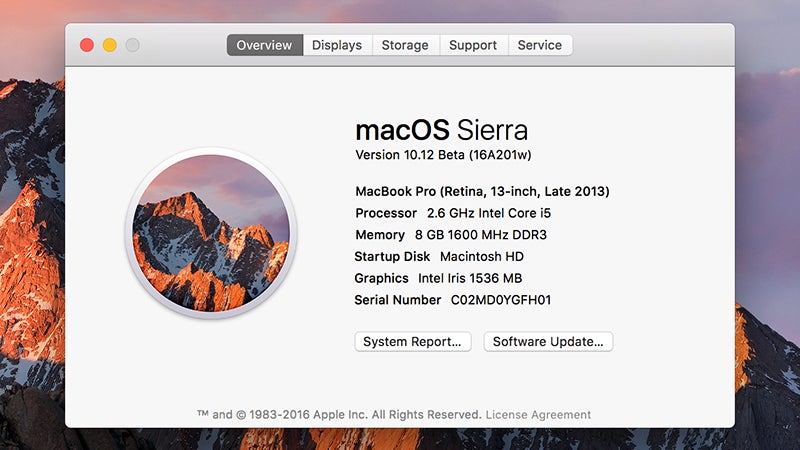Click memory value 8 GB 1600 MHz DDR3
Image resolution: width=800 pixels, height=450 pixels.
pos(481,235)
